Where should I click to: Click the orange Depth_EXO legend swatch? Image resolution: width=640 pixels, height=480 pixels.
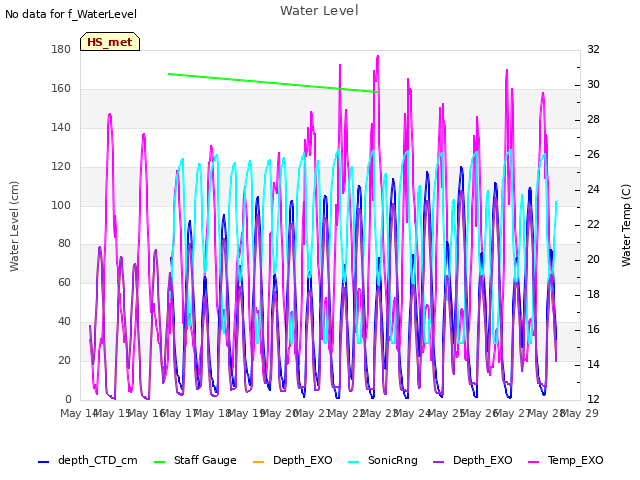(x=258, y=462)
